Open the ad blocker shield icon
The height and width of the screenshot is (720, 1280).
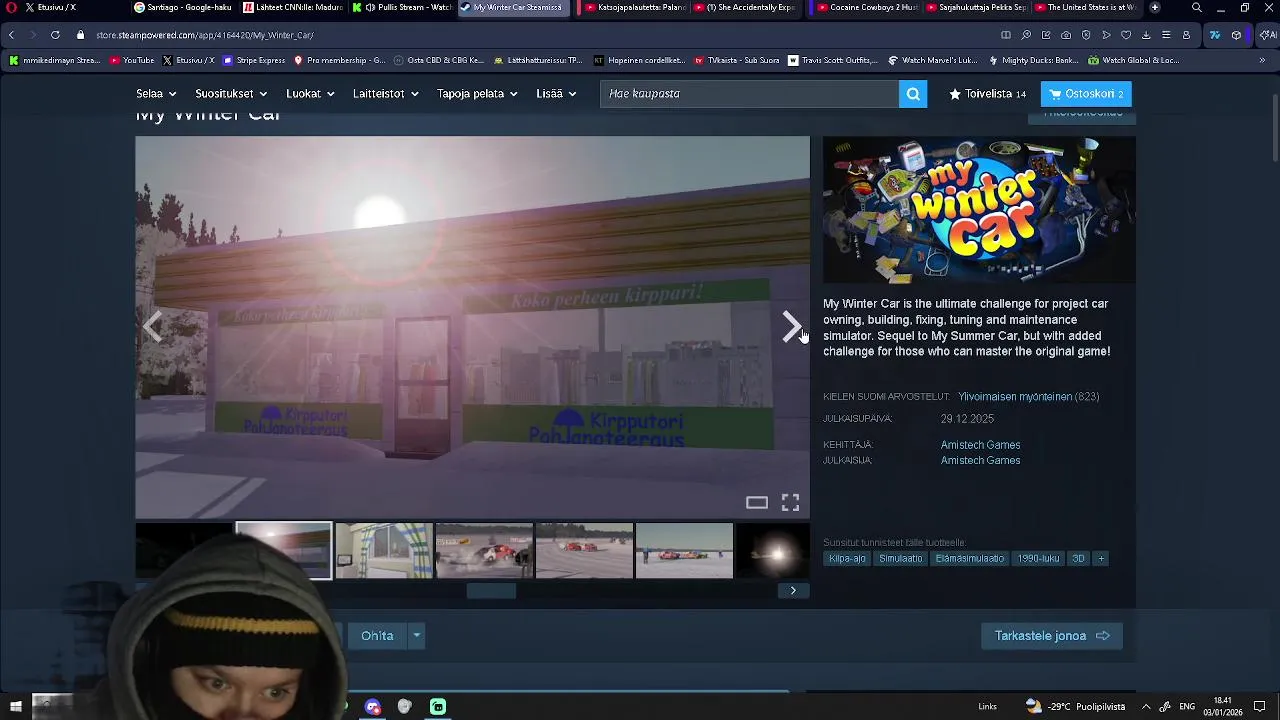click(x=1086, y=35)
